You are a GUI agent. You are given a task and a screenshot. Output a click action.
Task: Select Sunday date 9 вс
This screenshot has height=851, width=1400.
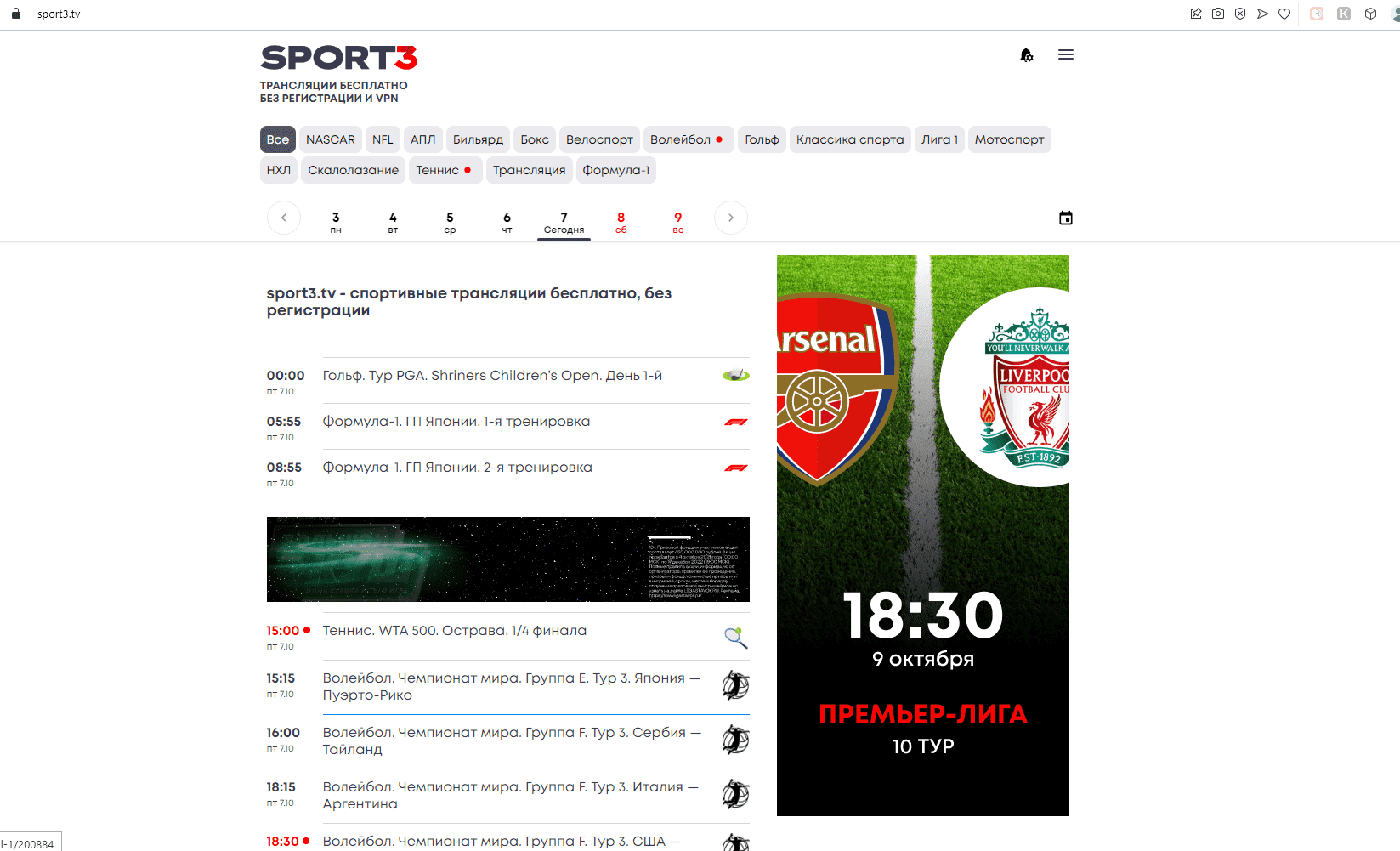tap(677, 222)
